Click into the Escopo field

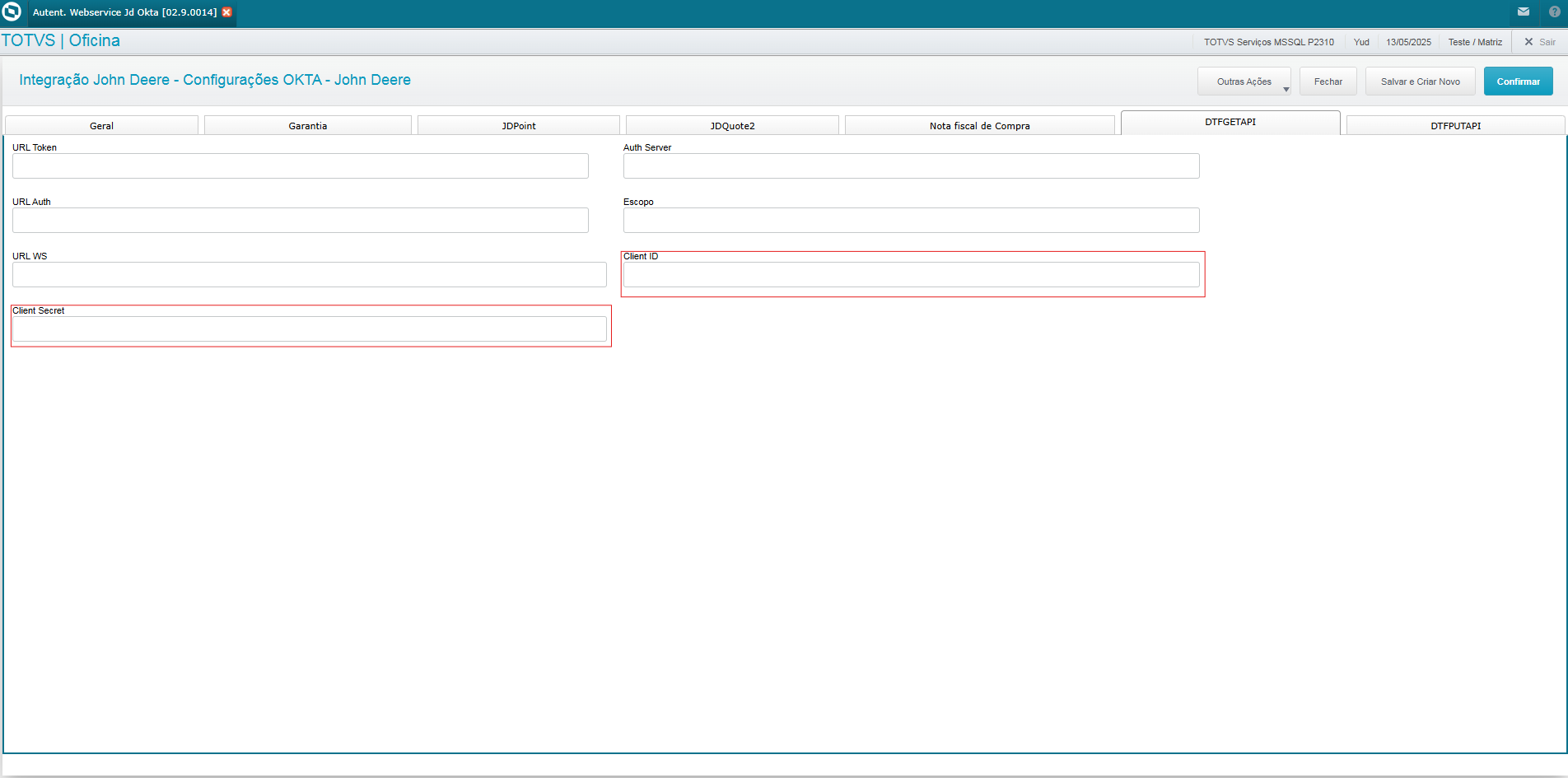tap(912, 221)
